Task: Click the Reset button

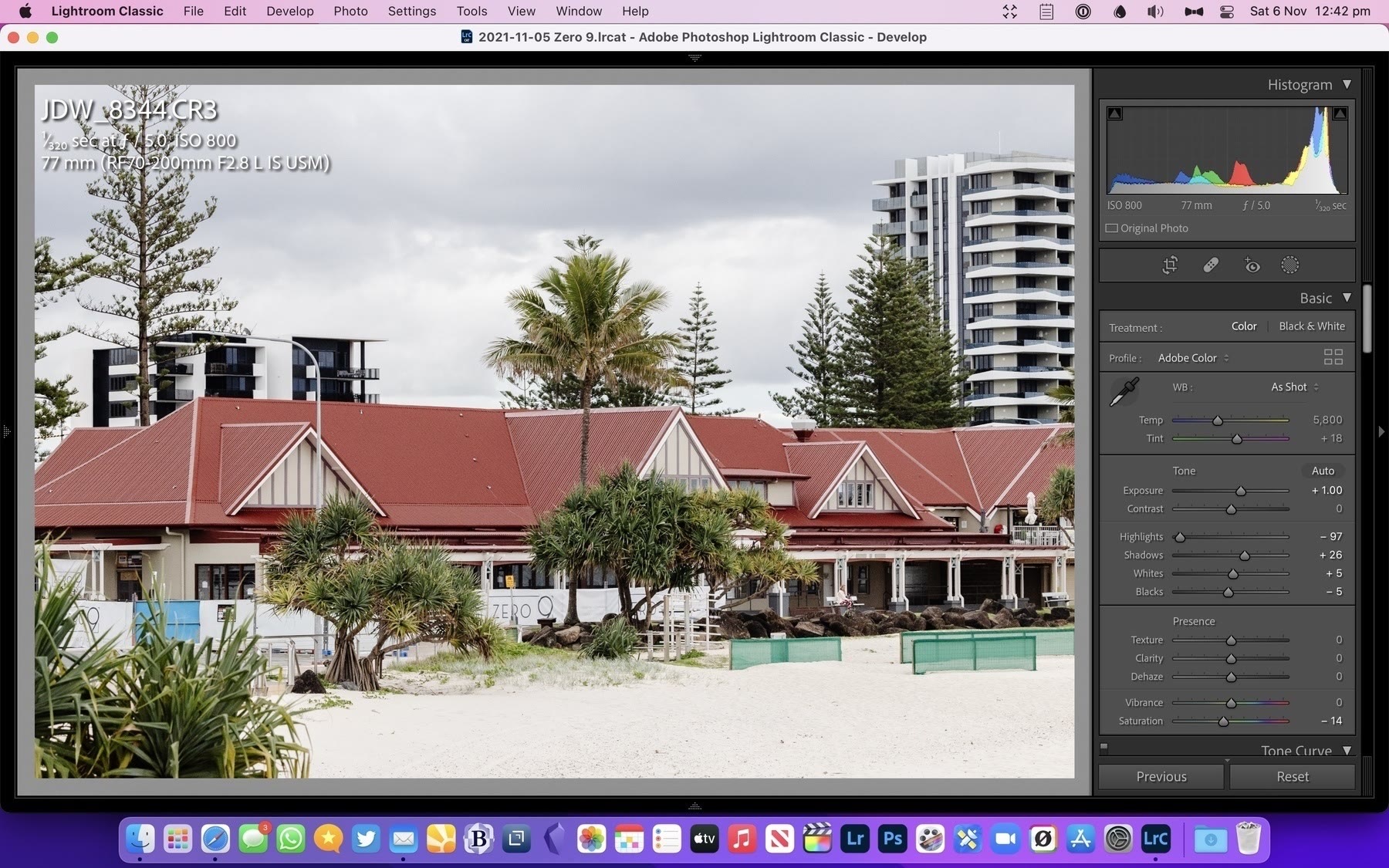Action: (1292, 777)
